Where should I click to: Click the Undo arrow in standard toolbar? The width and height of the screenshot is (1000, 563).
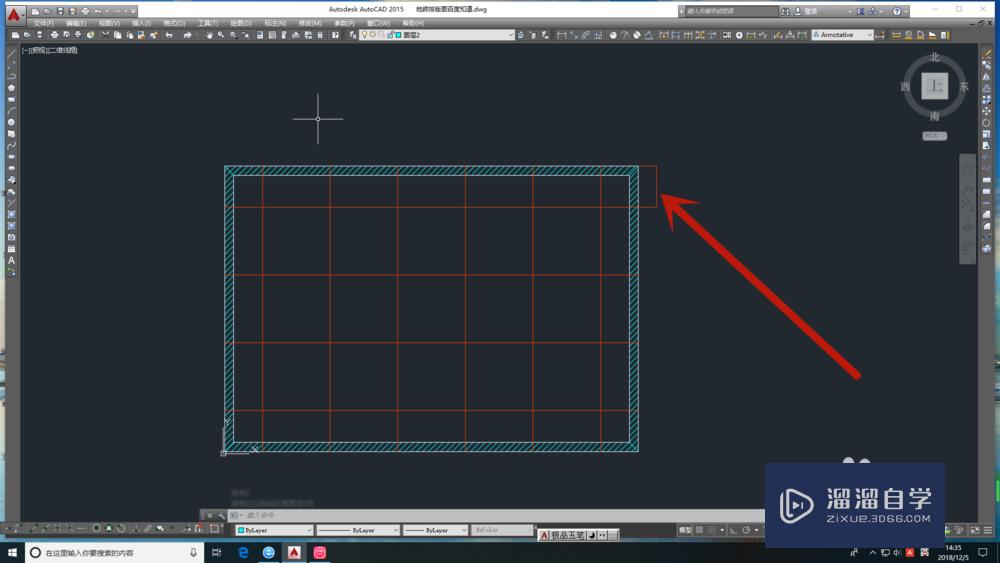[169, 35]
